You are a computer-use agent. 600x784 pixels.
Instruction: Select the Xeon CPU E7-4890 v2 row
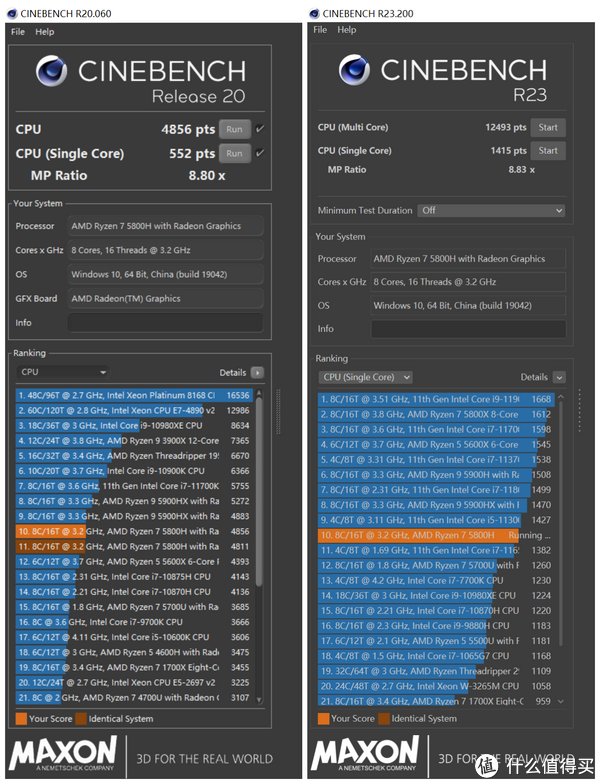pos(134,410)
